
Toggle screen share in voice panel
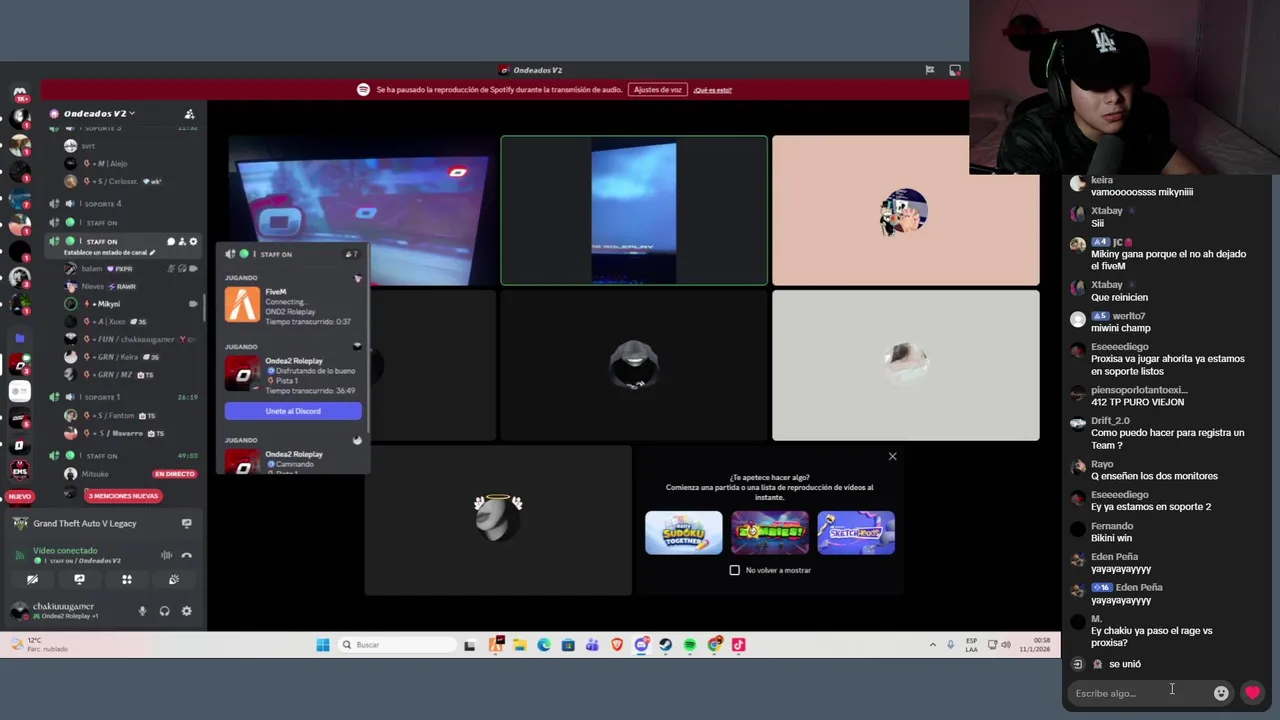click(x=79, y=579)
